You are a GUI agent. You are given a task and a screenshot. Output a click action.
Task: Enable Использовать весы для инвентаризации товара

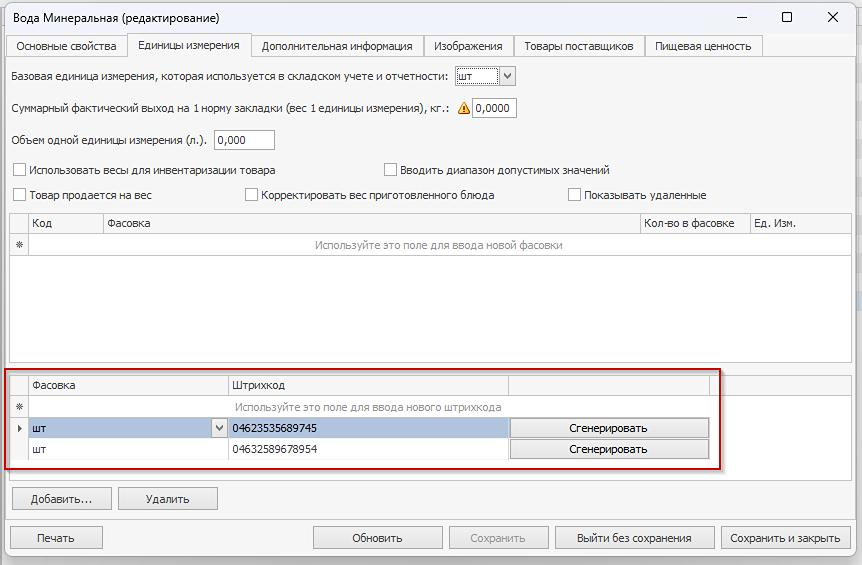[20, 170]
